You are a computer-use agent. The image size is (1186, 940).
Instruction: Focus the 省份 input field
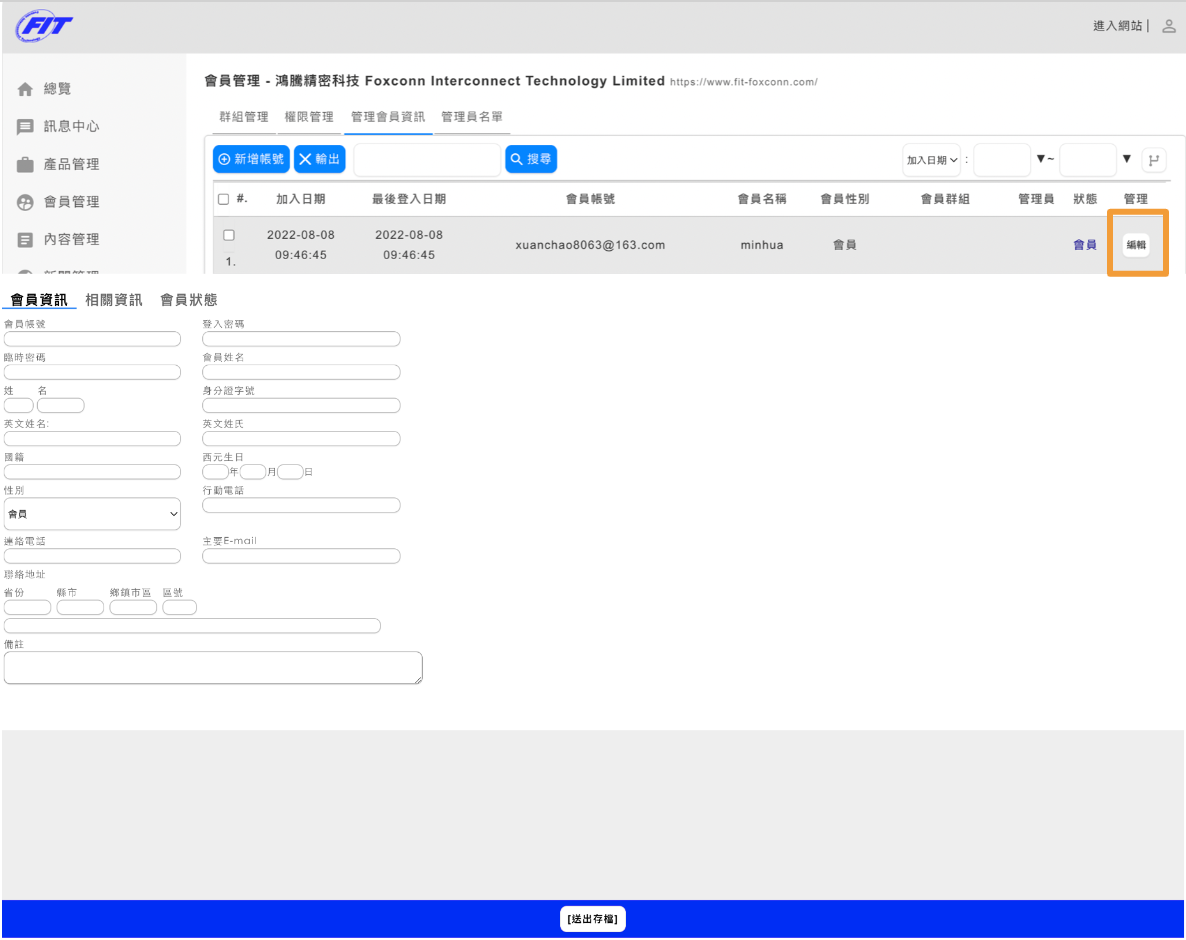[27, 608]
